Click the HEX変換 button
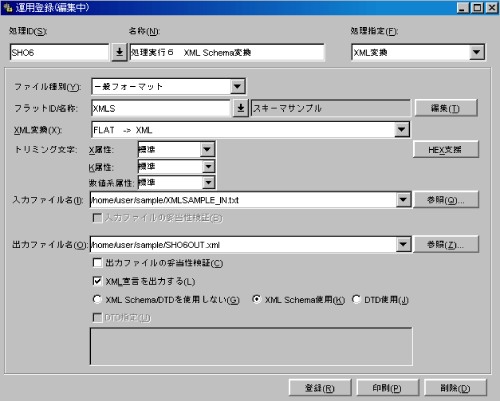This screenshot has width=500, height=401. [x=446, y=149]
